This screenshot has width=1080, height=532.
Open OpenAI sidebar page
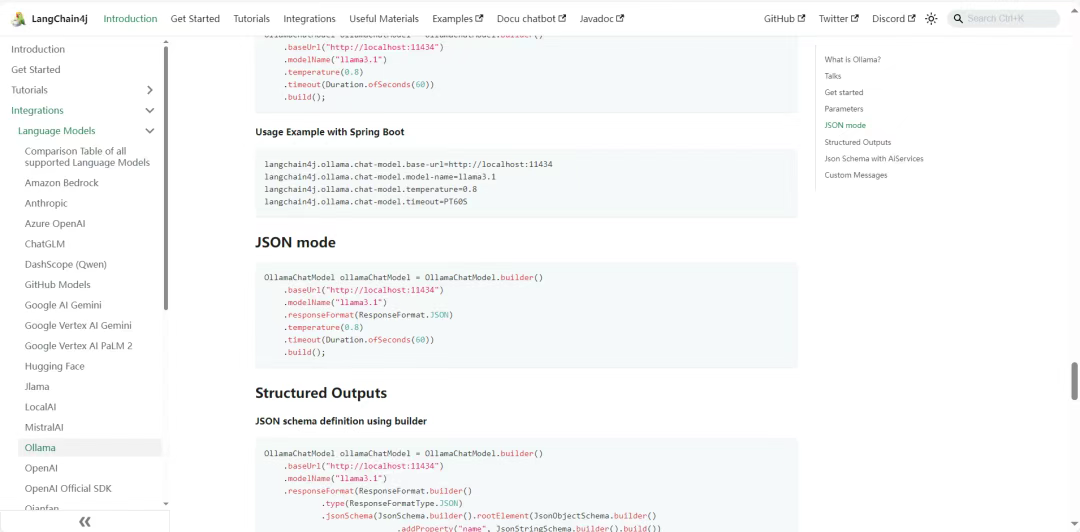click(41, 468)
